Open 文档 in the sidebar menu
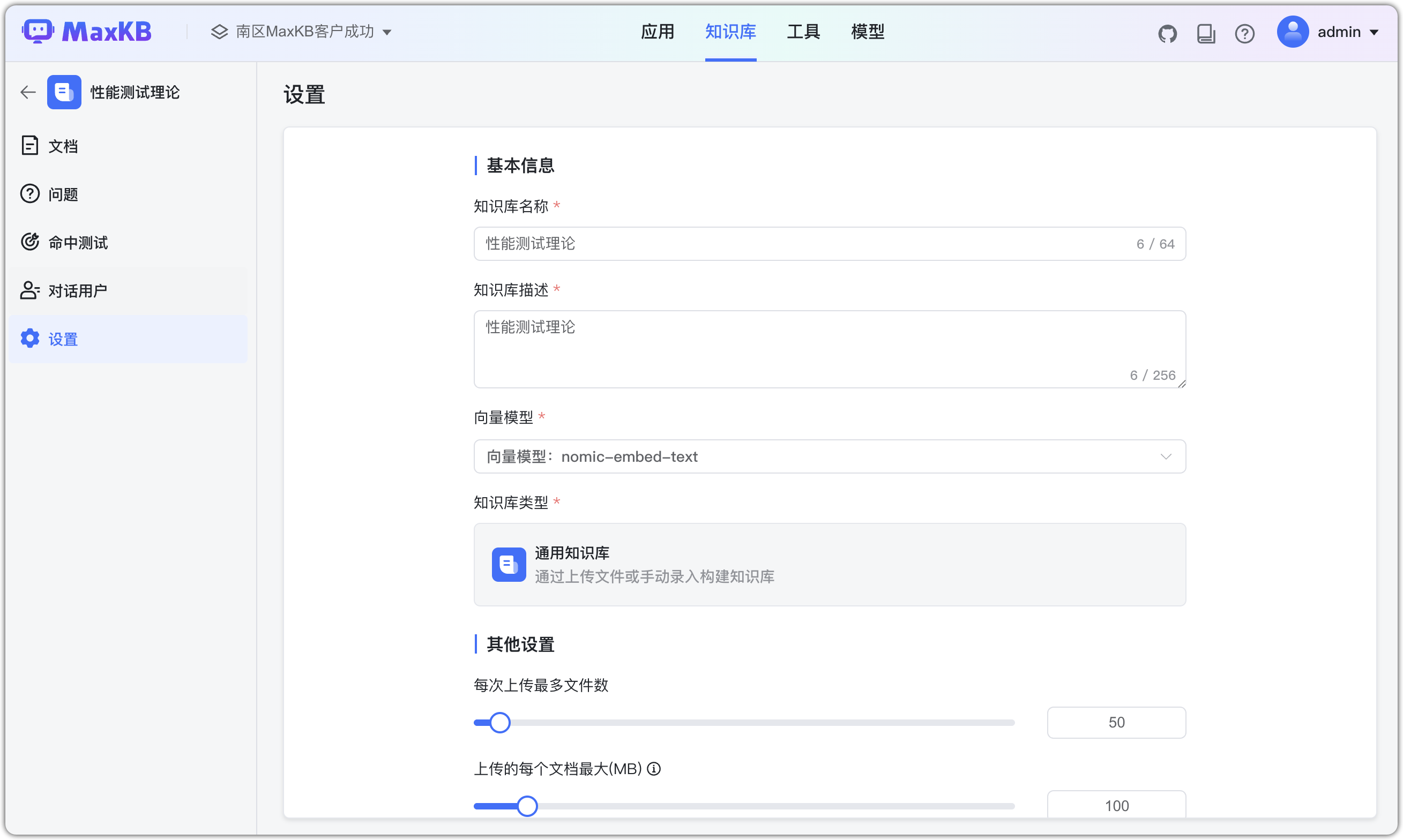Viewport: 1403px width, 840px height. (128, 146)
